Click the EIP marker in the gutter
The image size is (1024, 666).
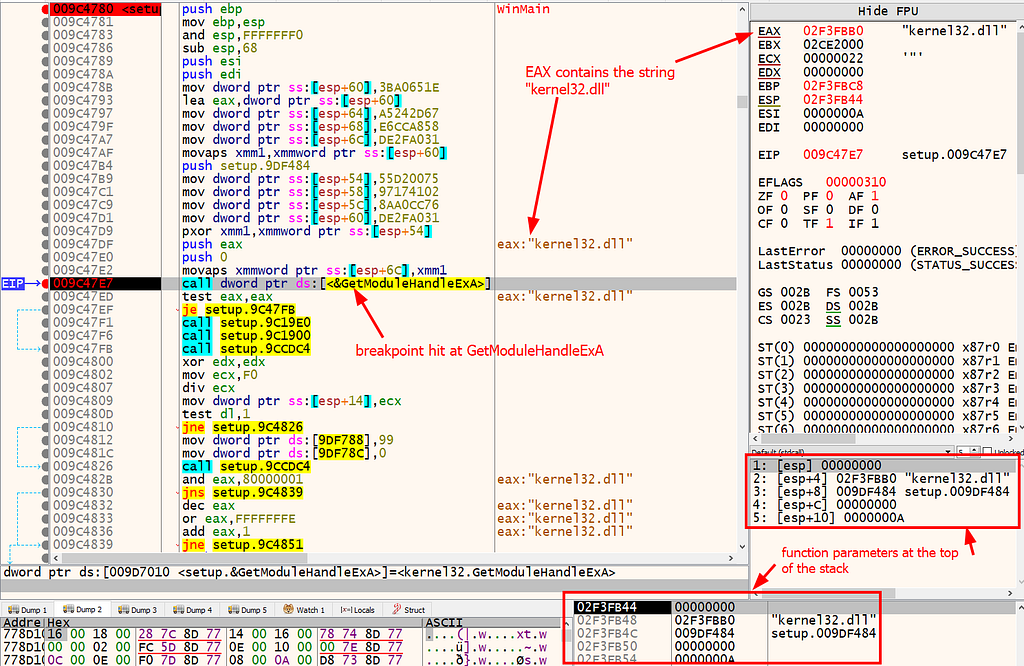coord(13,283)
